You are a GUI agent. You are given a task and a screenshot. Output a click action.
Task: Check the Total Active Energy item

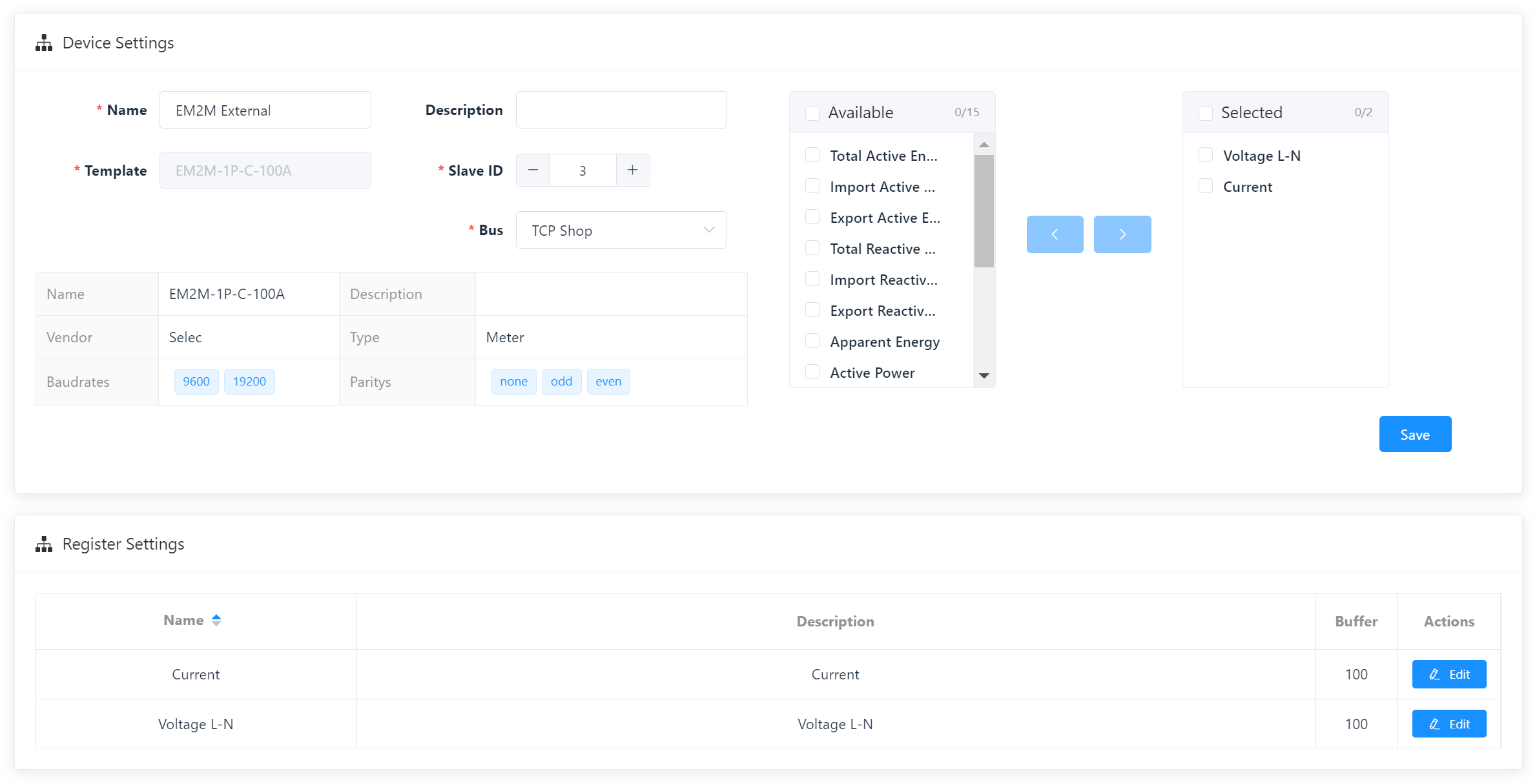point(812,156)
